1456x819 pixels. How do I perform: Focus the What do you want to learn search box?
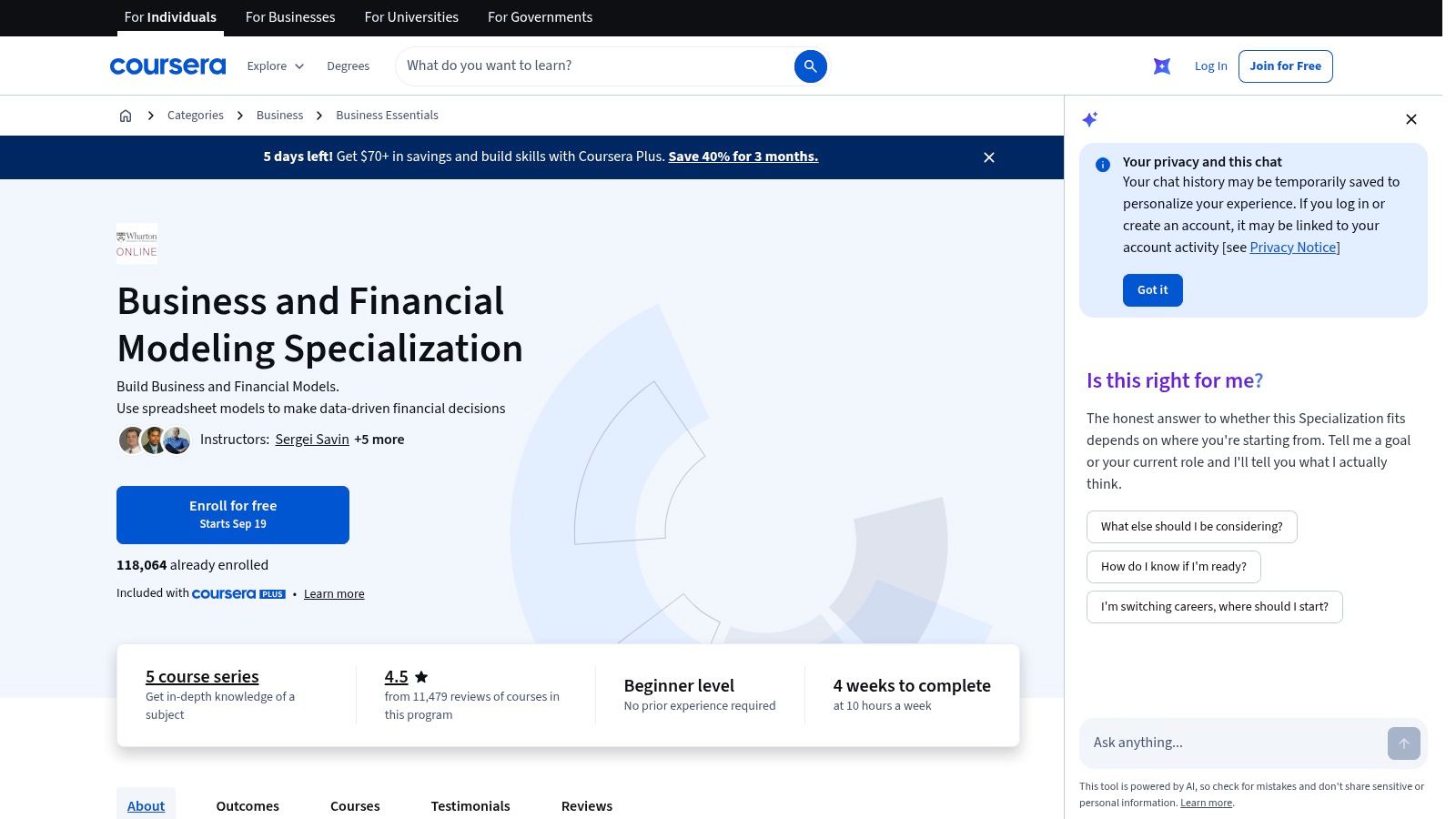click(x=596, y=66)
